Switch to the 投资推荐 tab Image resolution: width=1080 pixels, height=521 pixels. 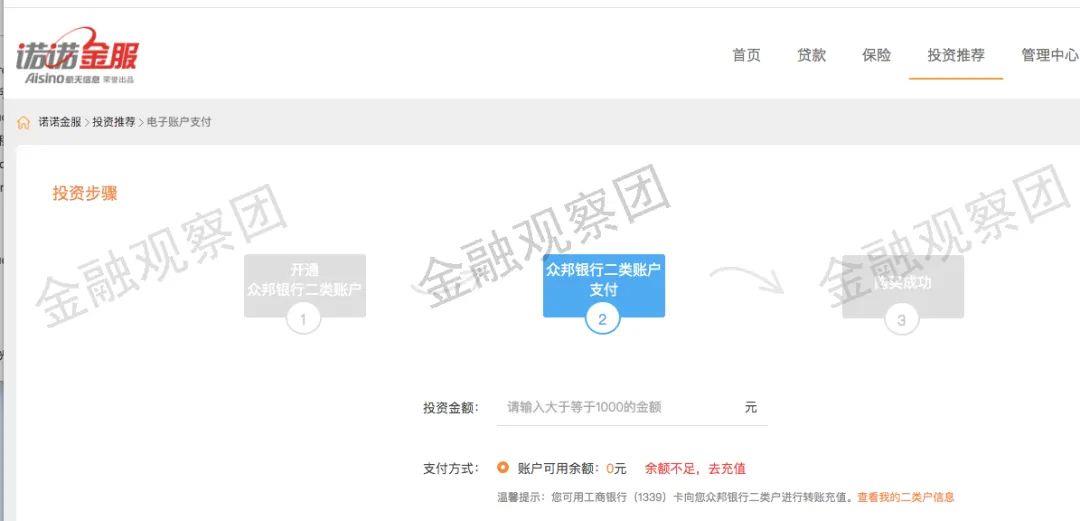click(956, 55)
